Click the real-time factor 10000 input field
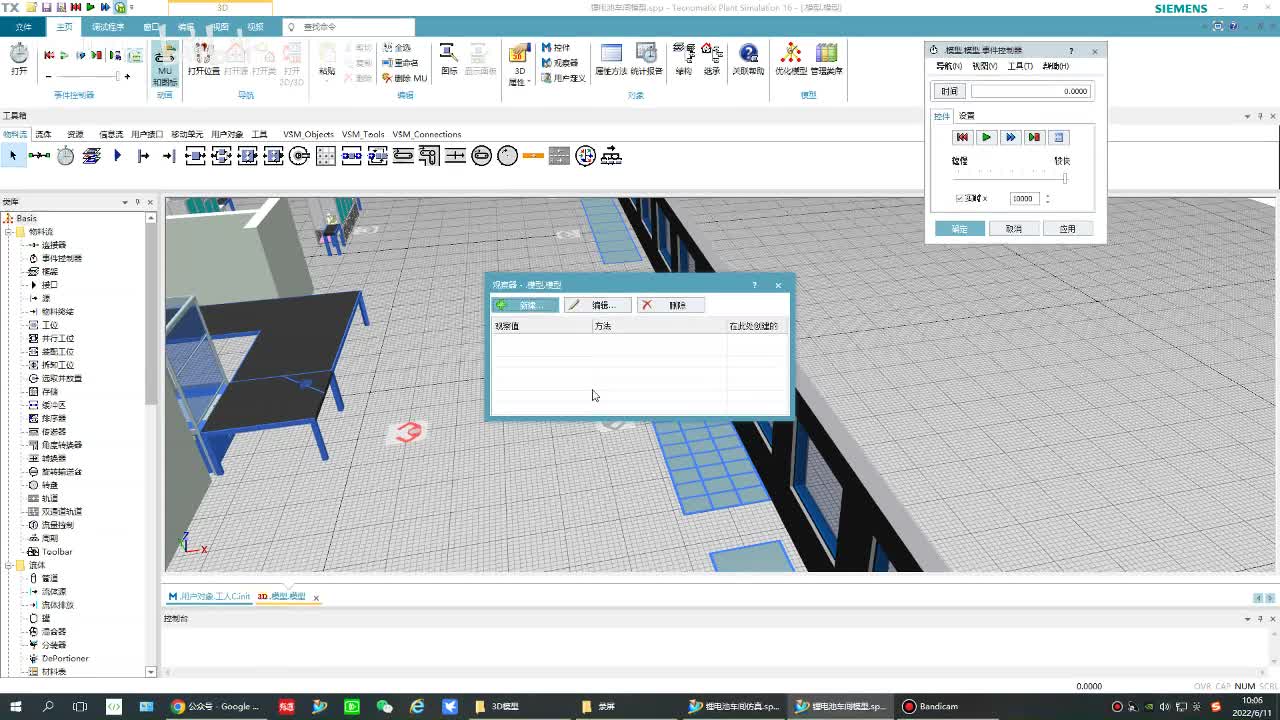The height and width of the screenshot is (720, 1280). 1023,198
